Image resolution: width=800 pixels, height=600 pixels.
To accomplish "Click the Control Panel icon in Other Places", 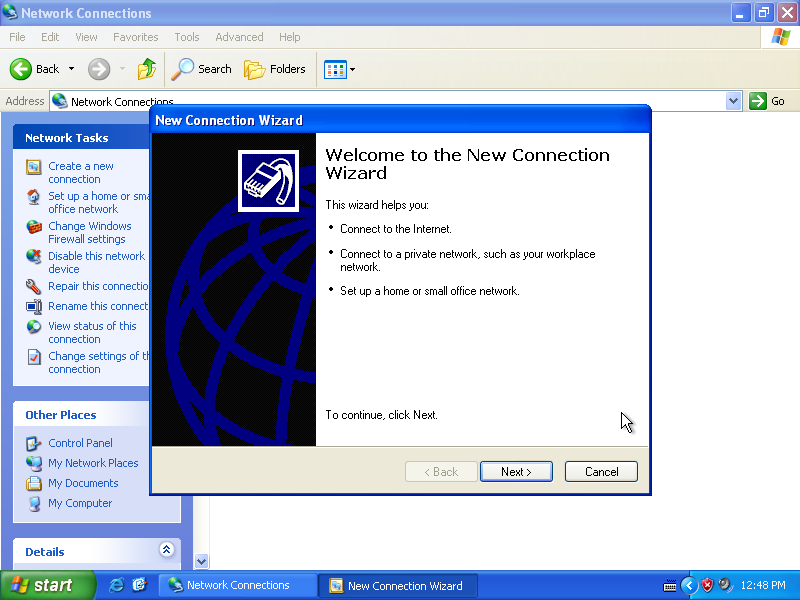I will click(x=34, y=443).
